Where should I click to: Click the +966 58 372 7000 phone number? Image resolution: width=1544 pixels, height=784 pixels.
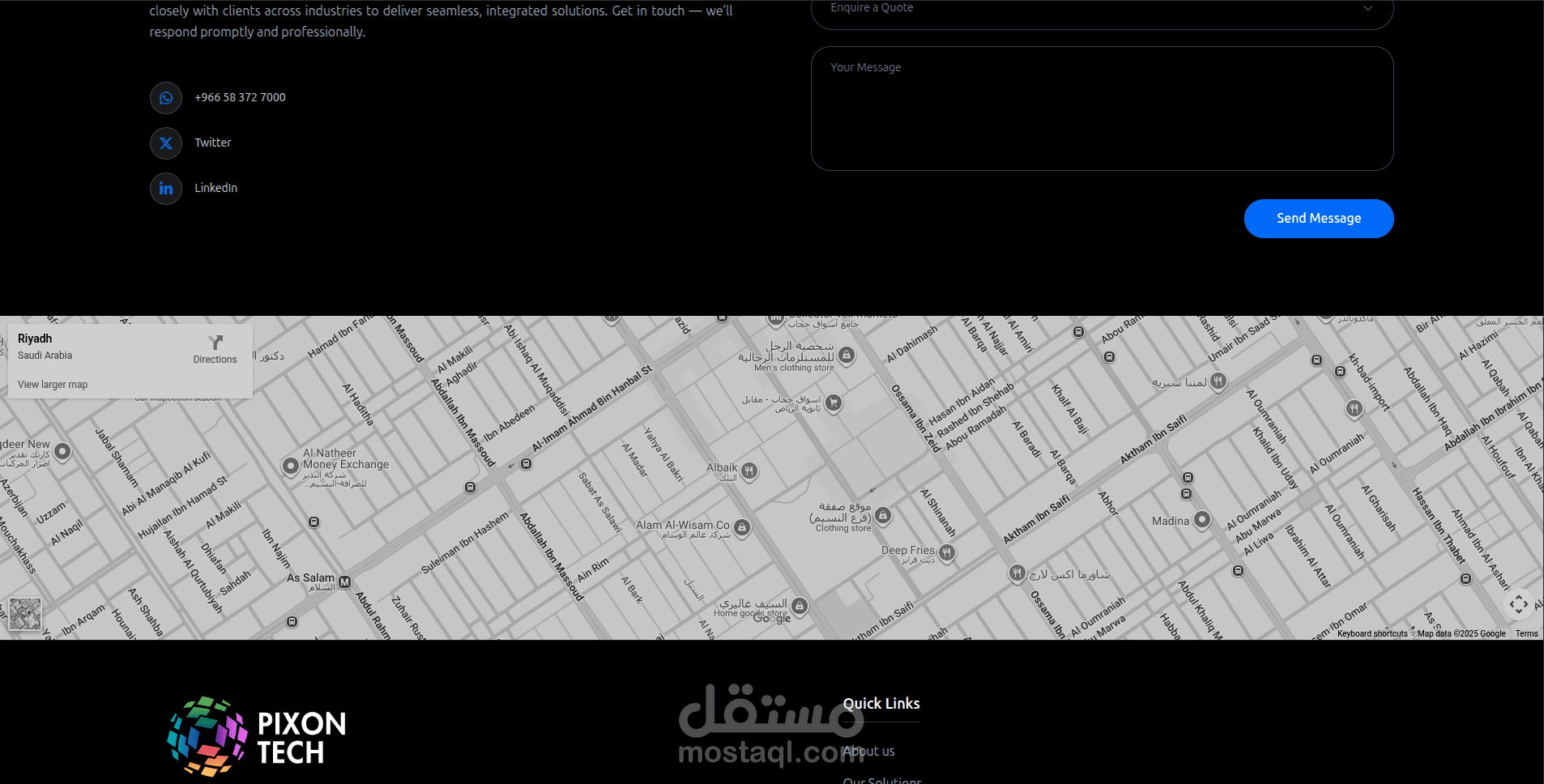click(240, 97)
